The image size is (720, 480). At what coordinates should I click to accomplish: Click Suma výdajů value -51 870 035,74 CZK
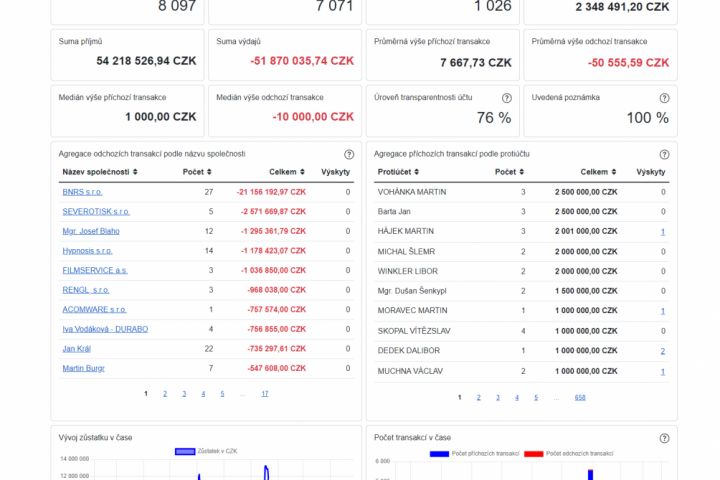tap(302, 61)
